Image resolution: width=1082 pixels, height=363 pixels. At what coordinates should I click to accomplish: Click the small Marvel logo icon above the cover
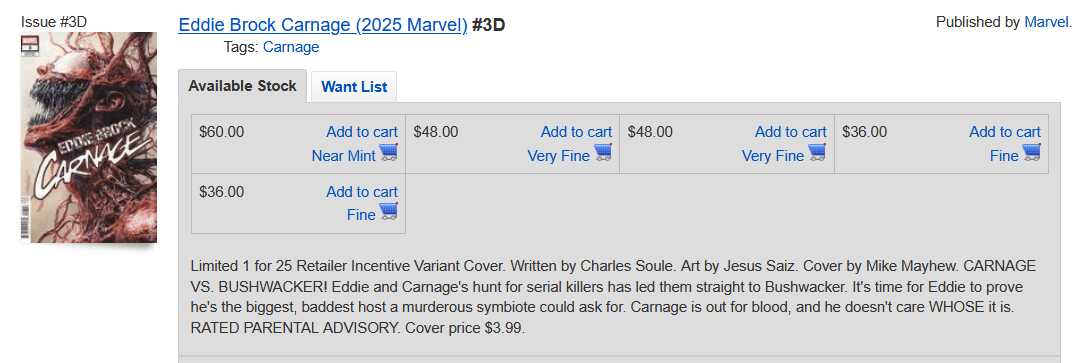[x=30, y=46]
